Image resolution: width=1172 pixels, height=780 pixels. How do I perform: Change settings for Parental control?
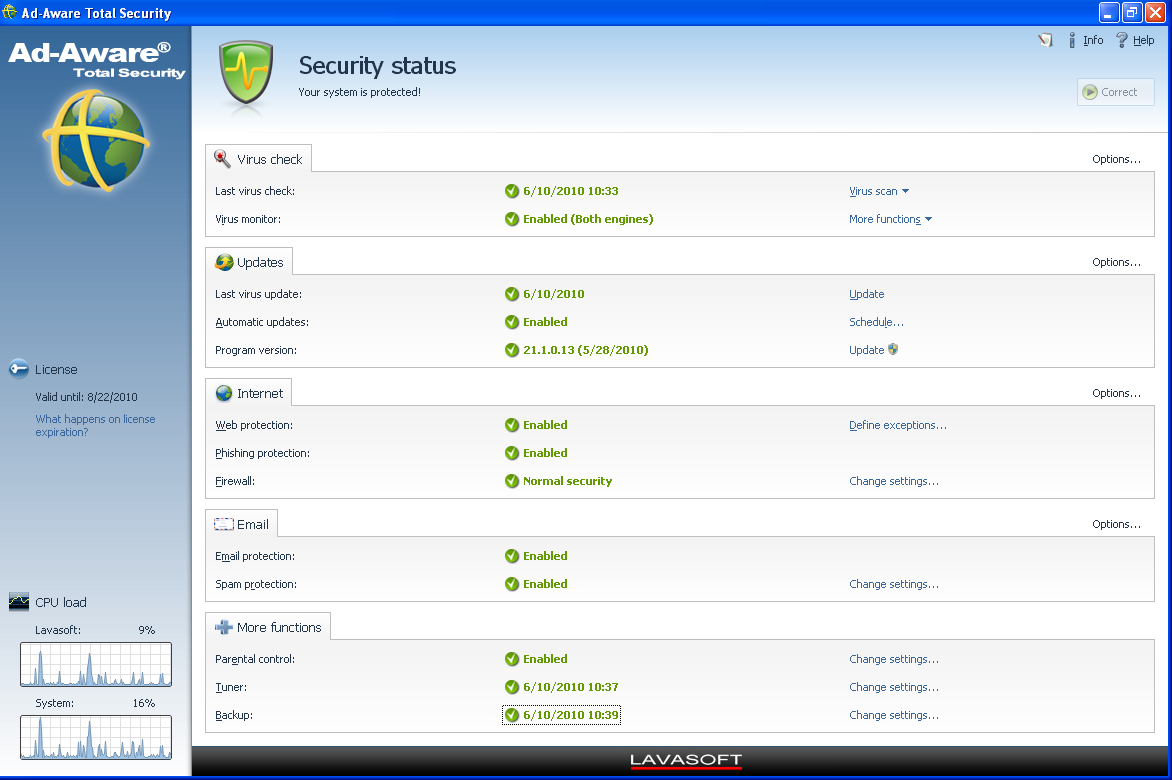pyautogui.click(x=894, y=659)
